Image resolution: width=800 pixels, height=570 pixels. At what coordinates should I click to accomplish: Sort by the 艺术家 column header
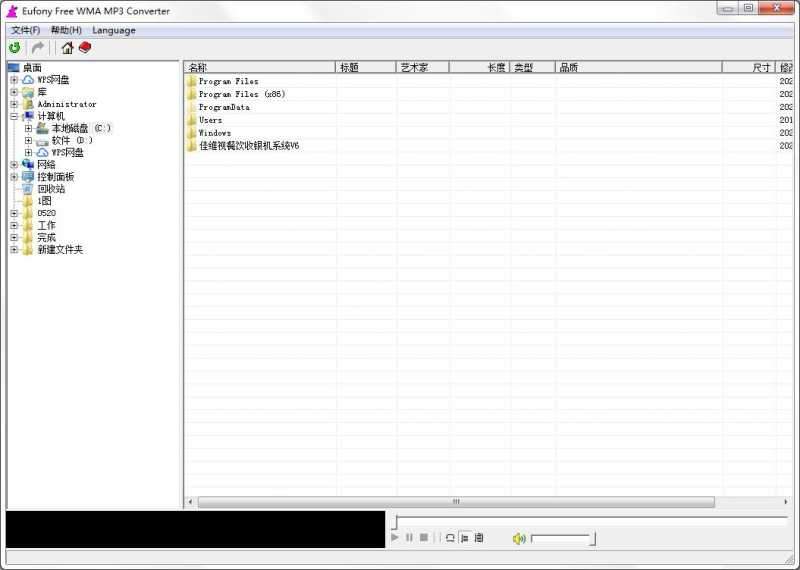pos(423,67)
